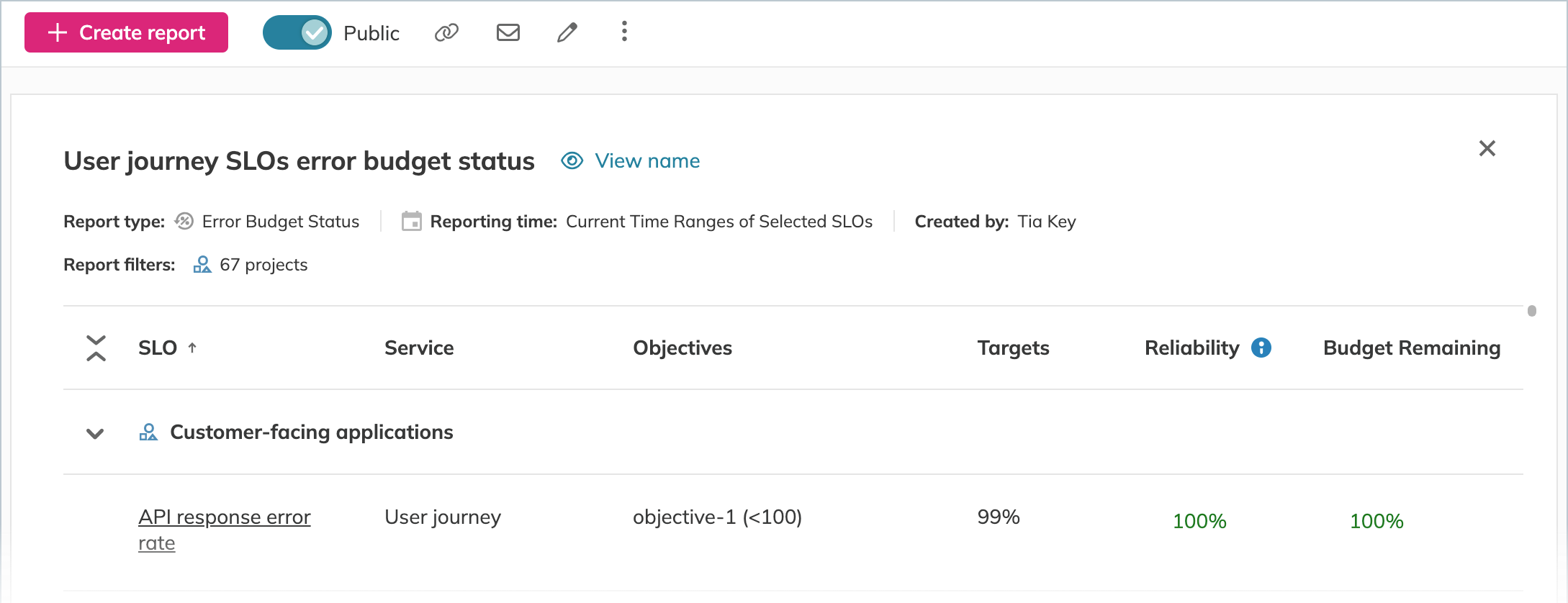This screenshot has width=1568, height=603.
Task: Click the objective-1 (<100) cell
Action: pos(717,517)
